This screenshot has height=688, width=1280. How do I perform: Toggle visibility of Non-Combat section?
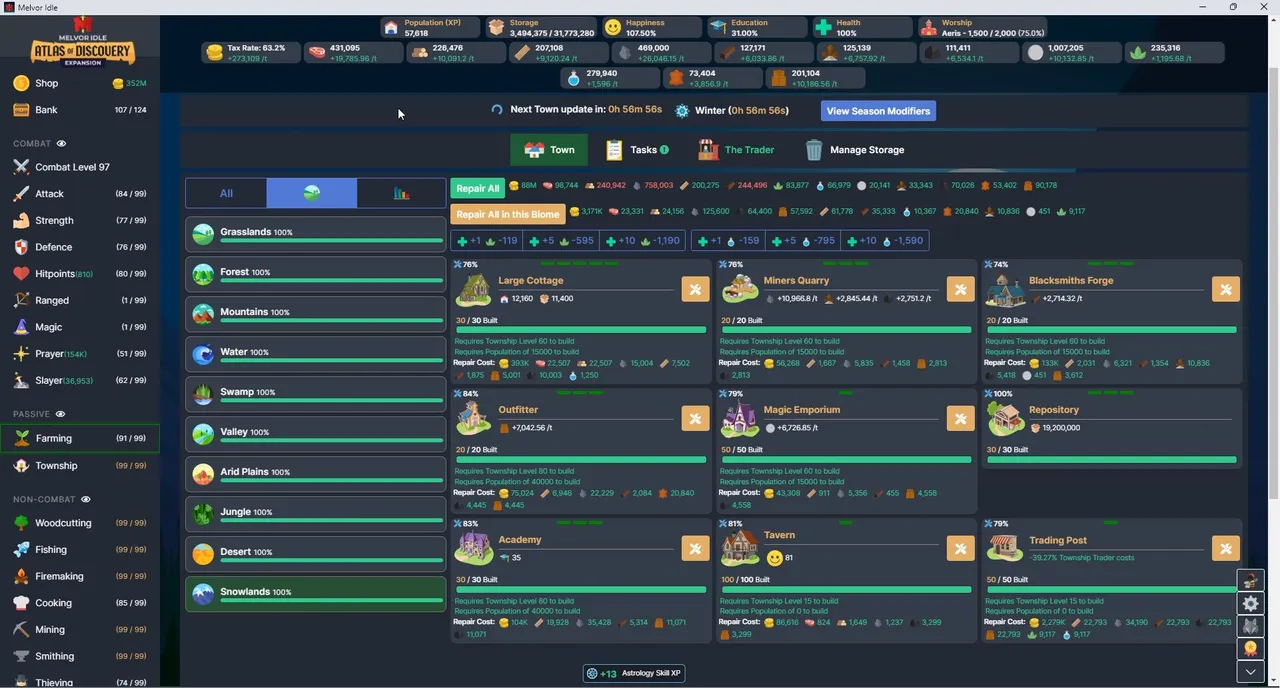[86, 499]
